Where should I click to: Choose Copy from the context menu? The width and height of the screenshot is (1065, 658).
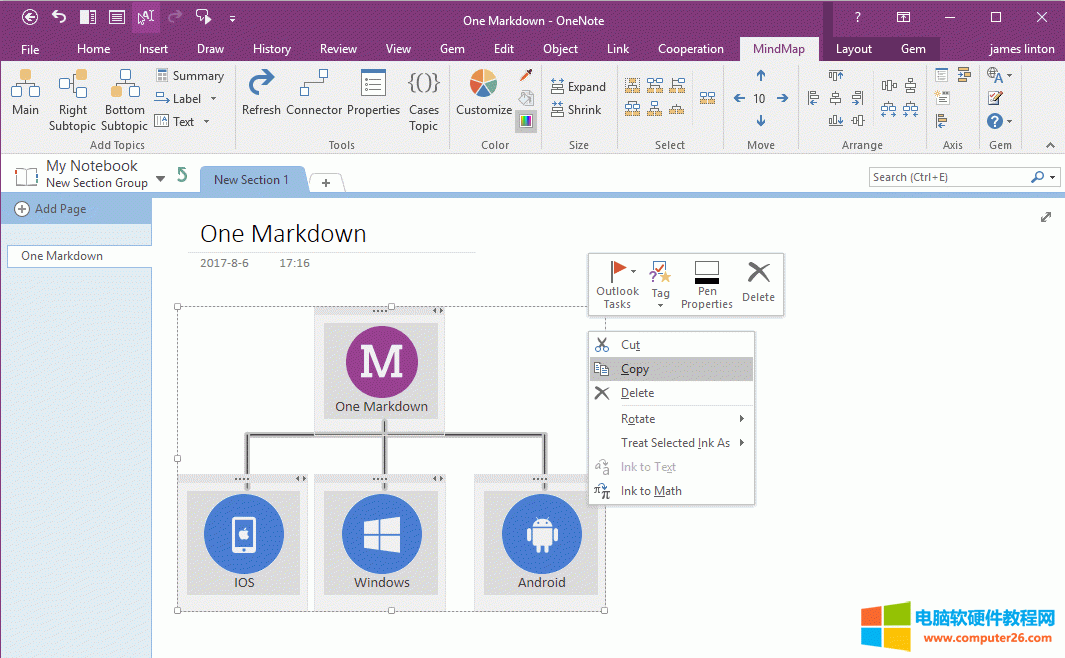[634, 368]
